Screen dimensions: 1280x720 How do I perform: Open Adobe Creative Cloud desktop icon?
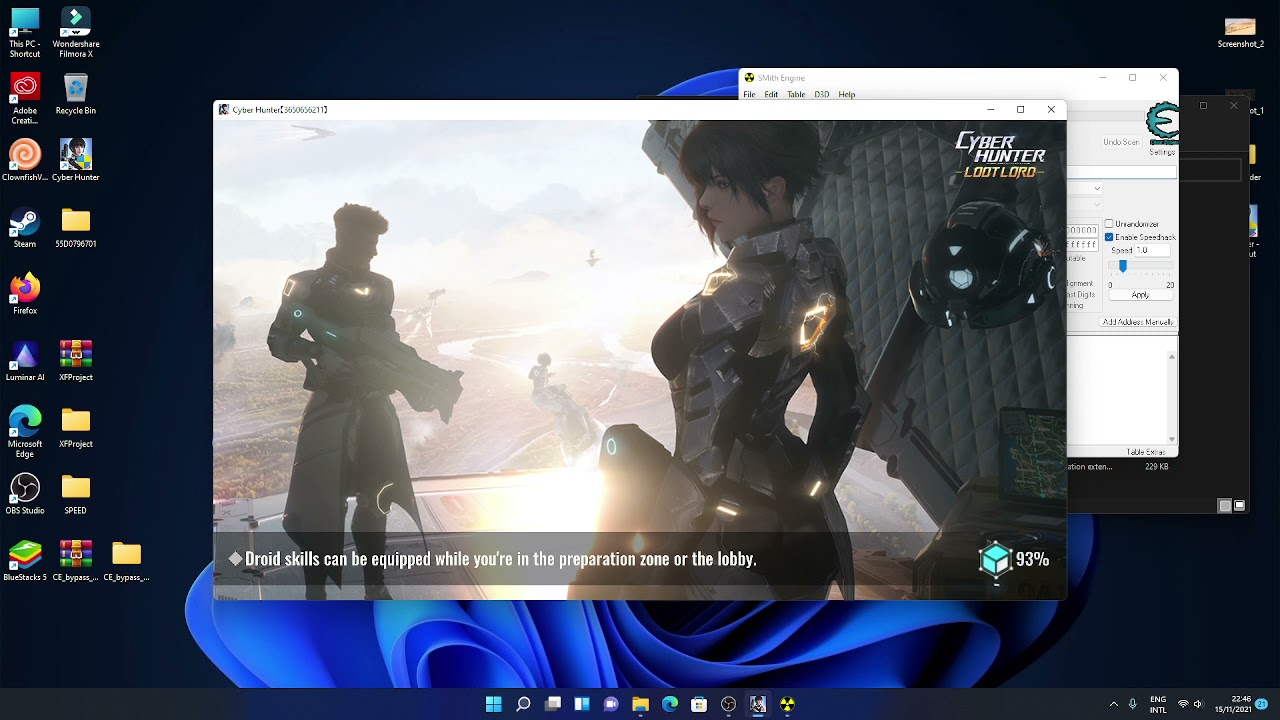tap(25, 98)
